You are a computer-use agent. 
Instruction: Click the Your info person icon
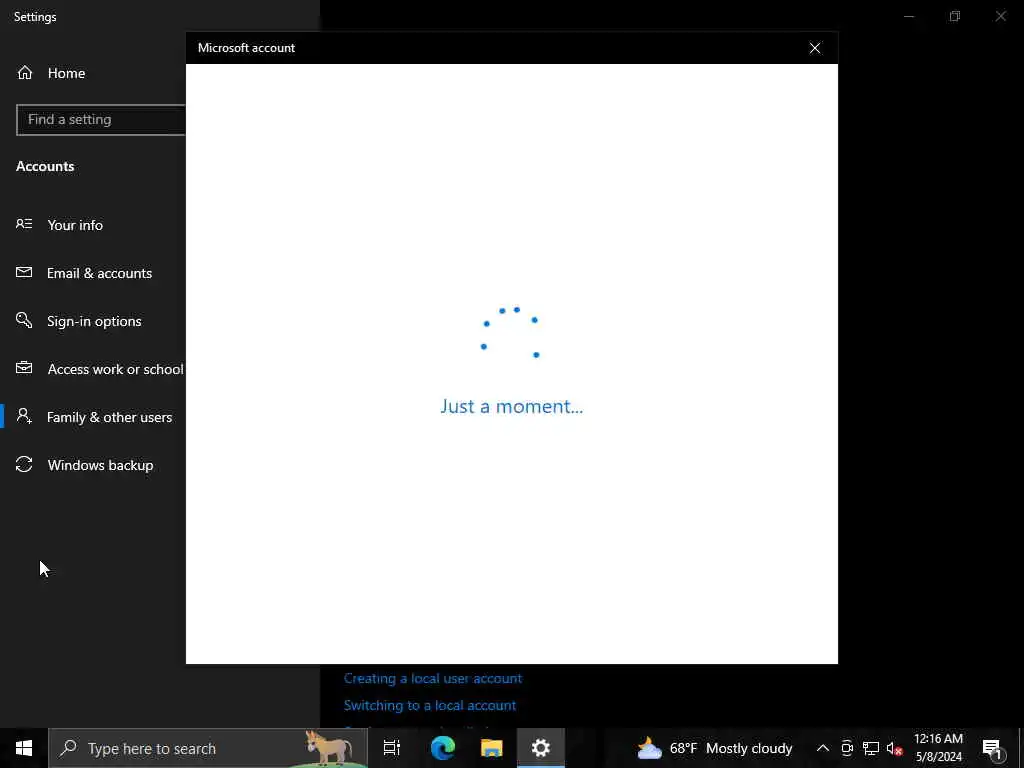click(24, 224)
